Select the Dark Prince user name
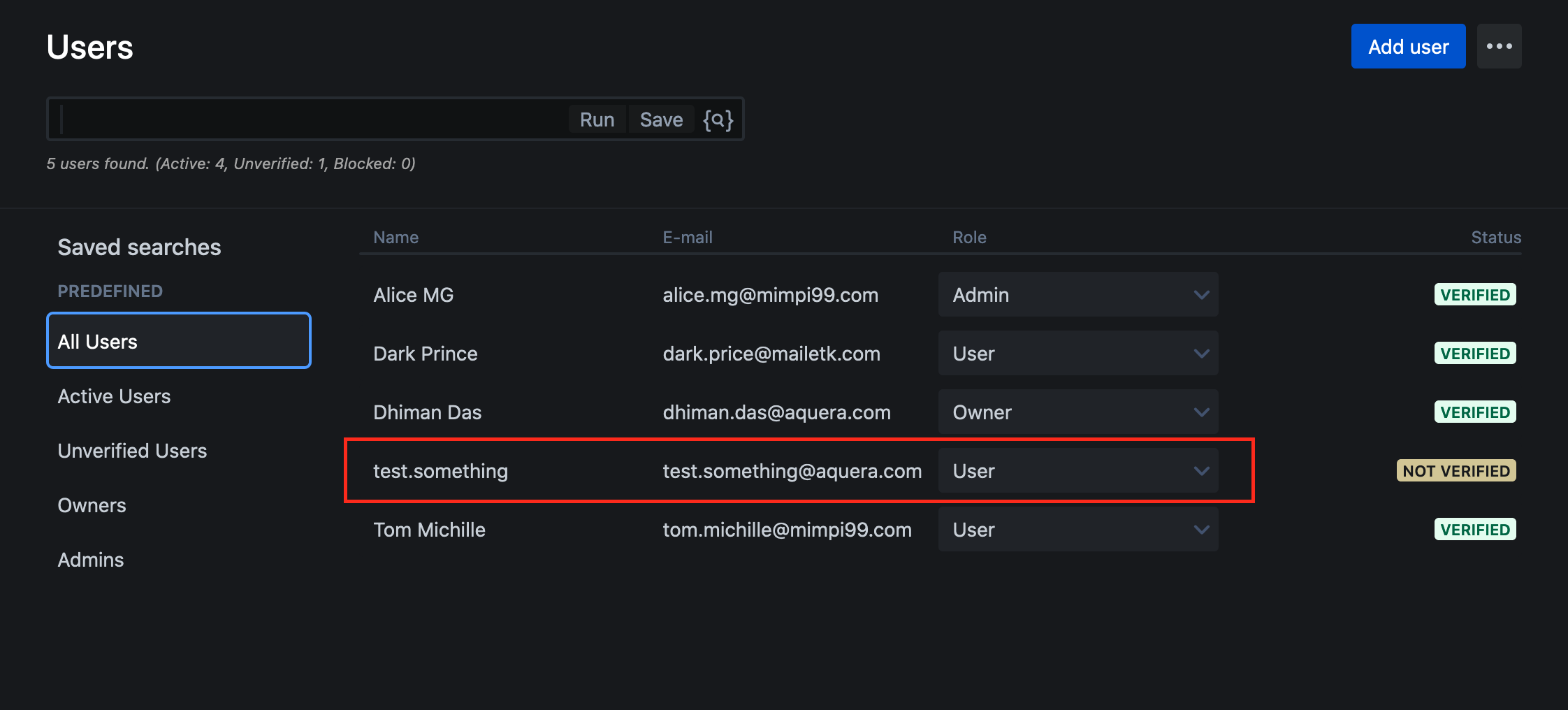 click(425, 354)
